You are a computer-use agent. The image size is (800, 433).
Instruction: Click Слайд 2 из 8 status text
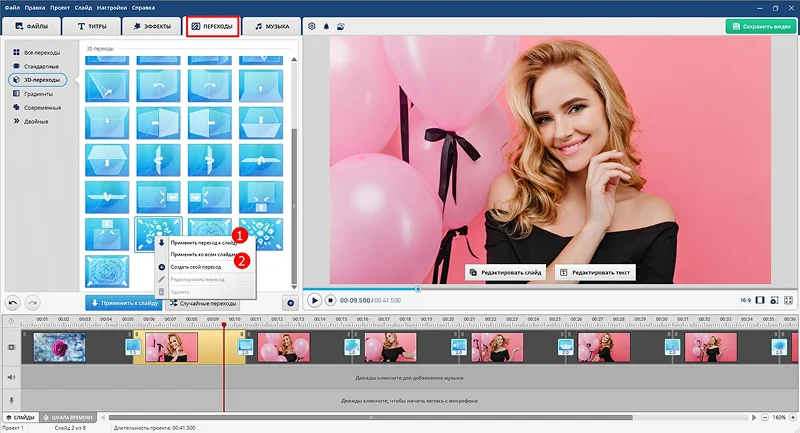pyautogui.click(x=70, y=428)
